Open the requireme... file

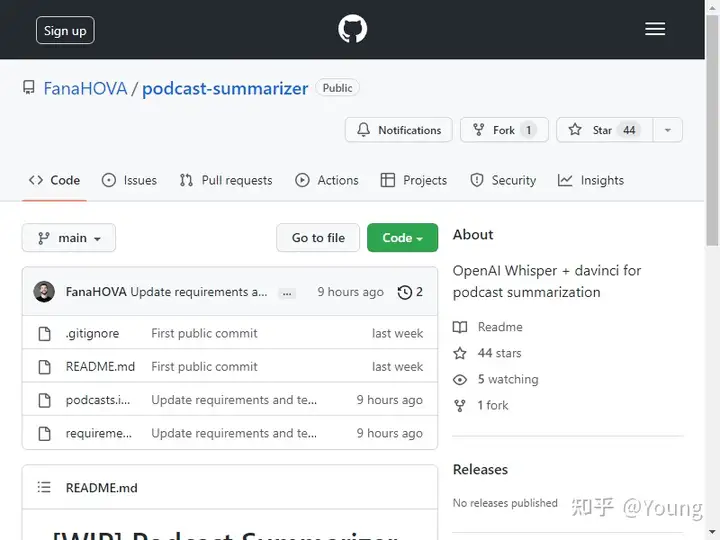[99, 433]
